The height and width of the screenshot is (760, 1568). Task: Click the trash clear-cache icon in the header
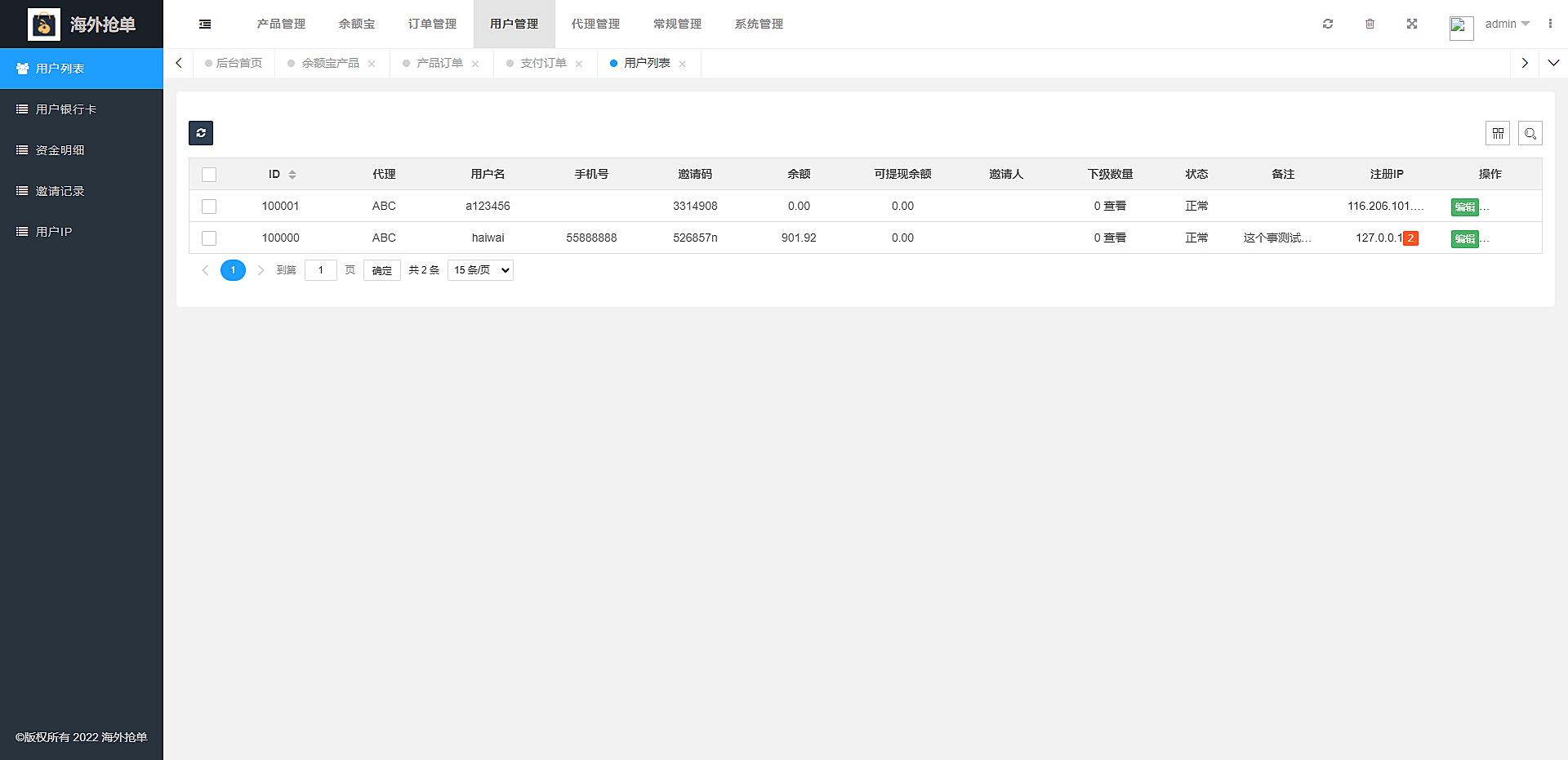click(1370, 24)
